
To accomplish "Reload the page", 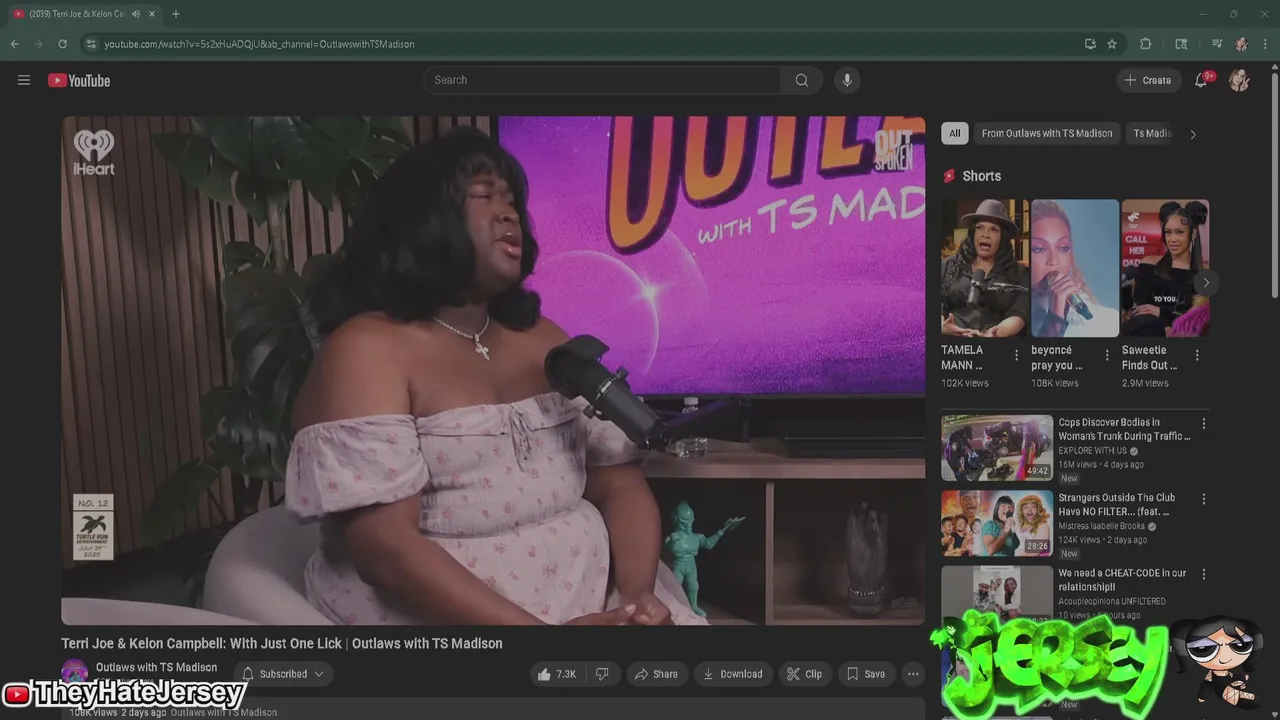I will click(62, 44).
